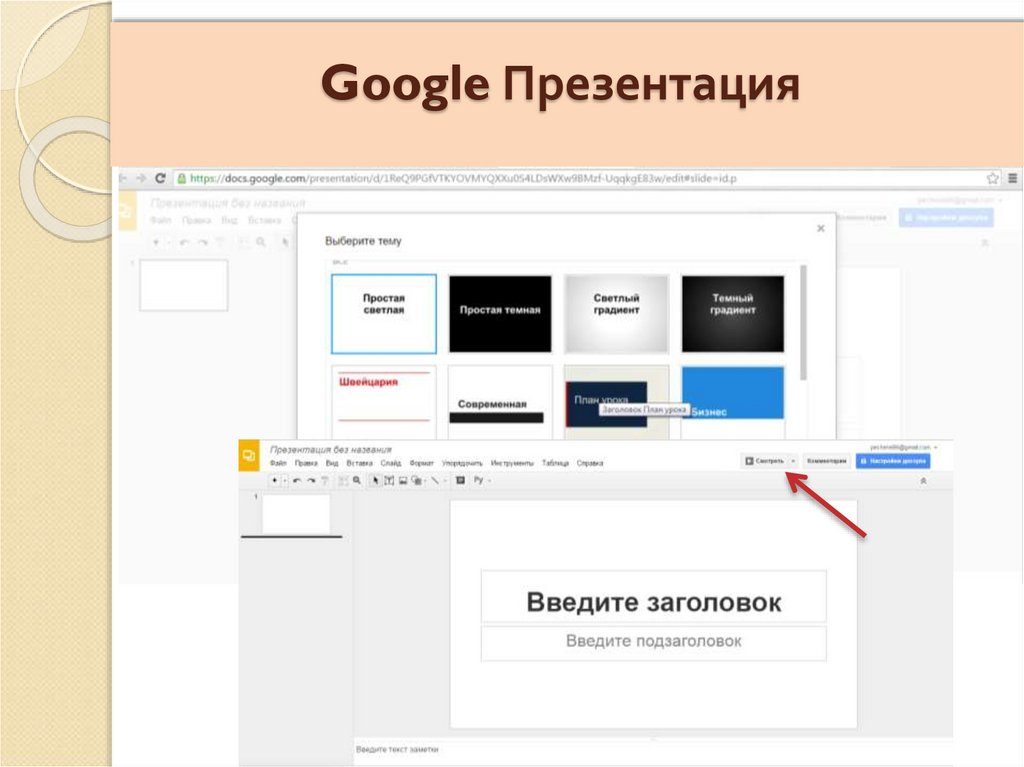Select the 'План урока' theme
1024x767 pixels.
[616, 402]
